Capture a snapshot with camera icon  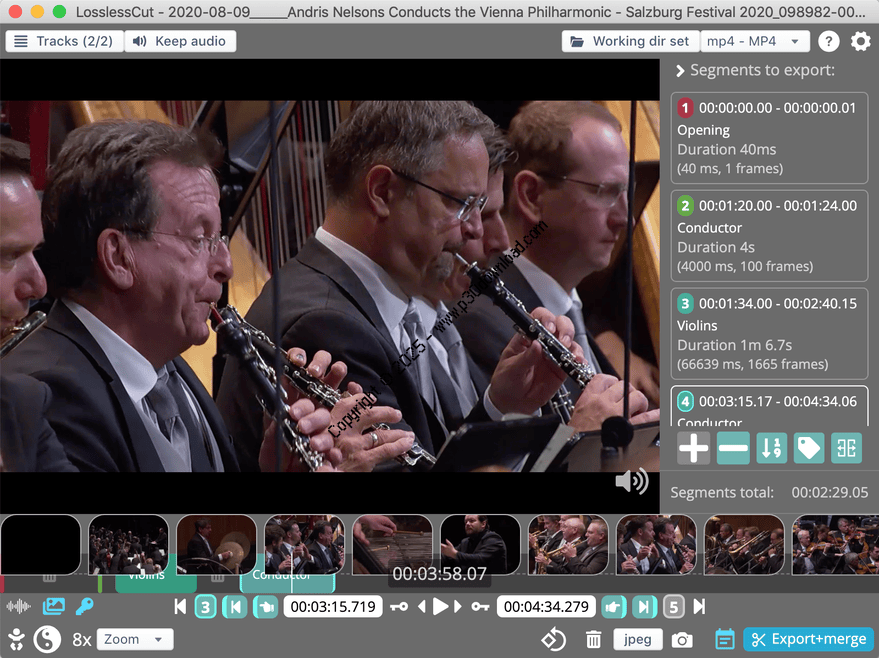pyautogui.click(x=681, y=639)
